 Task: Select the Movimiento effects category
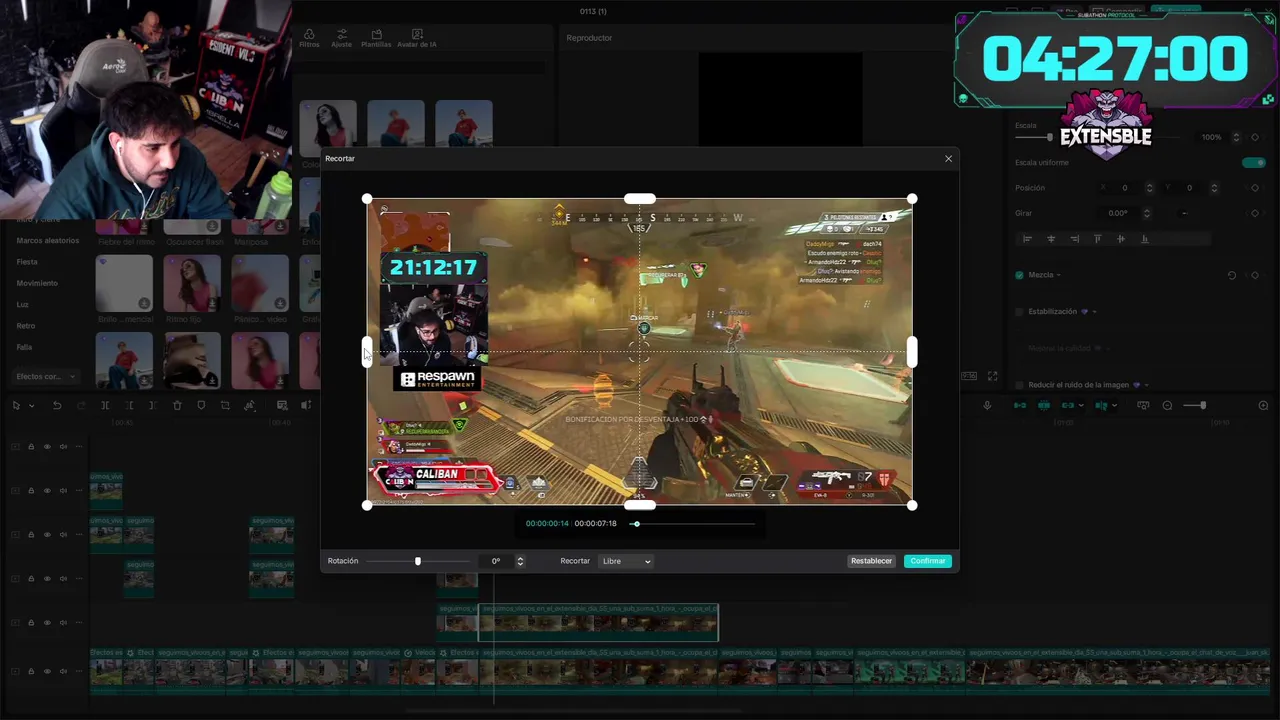(37, 283)
